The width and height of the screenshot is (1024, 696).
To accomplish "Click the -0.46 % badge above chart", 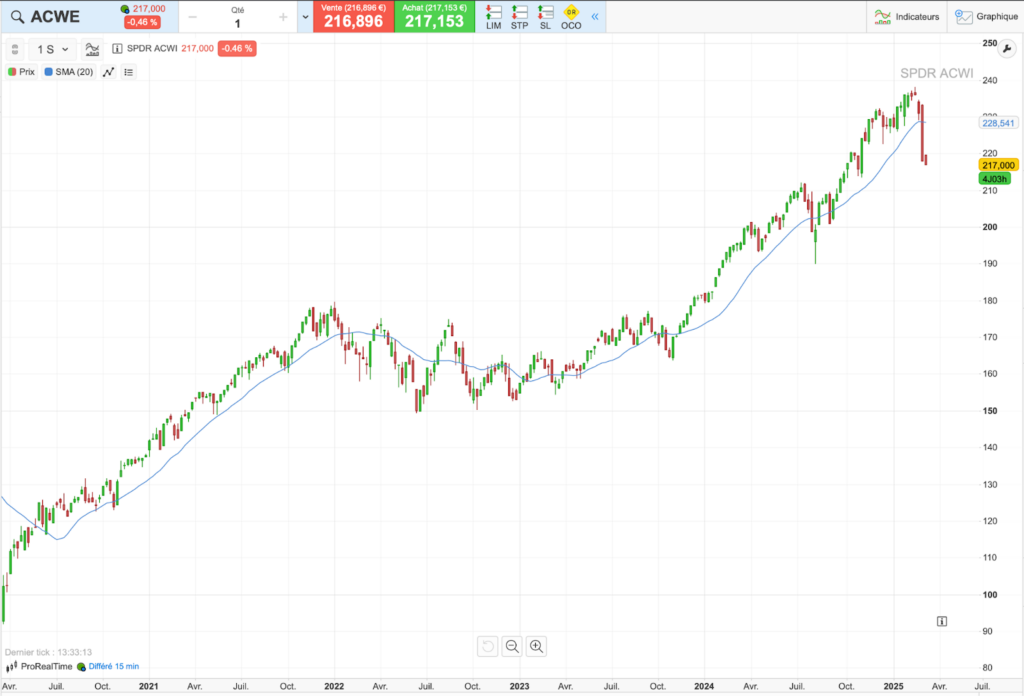I will point(236,48).
